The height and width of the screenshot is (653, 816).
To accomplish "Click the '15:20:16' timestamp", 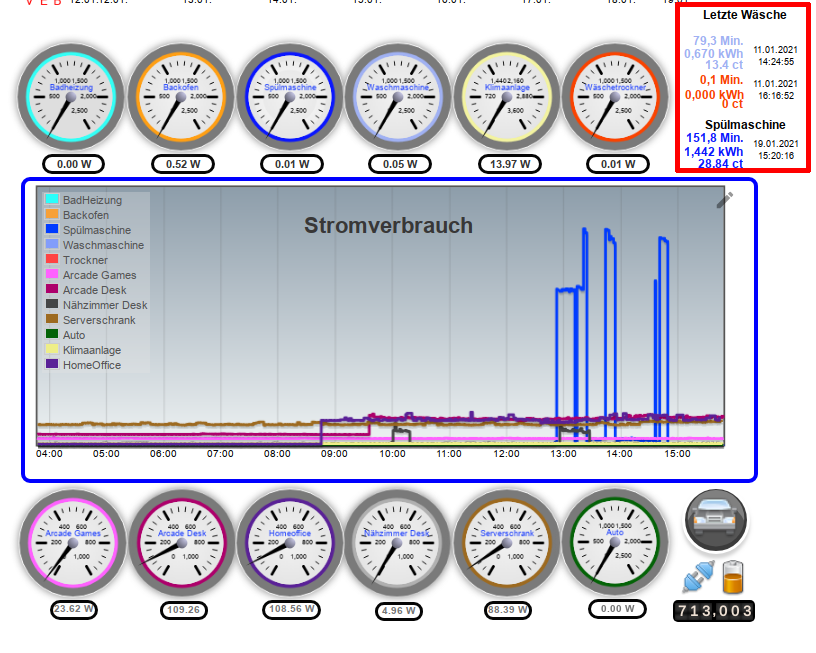I will (x=776, y=156).
